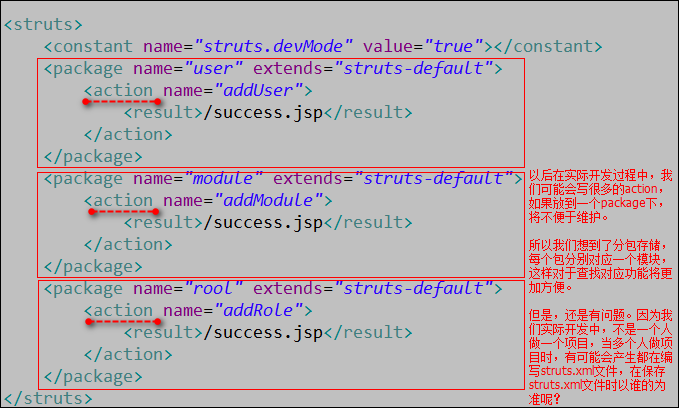Image resolution: width=679 pixels, height=408 pixels.
Task: Click the closing </struts> tag
Action: click(48, 398)
